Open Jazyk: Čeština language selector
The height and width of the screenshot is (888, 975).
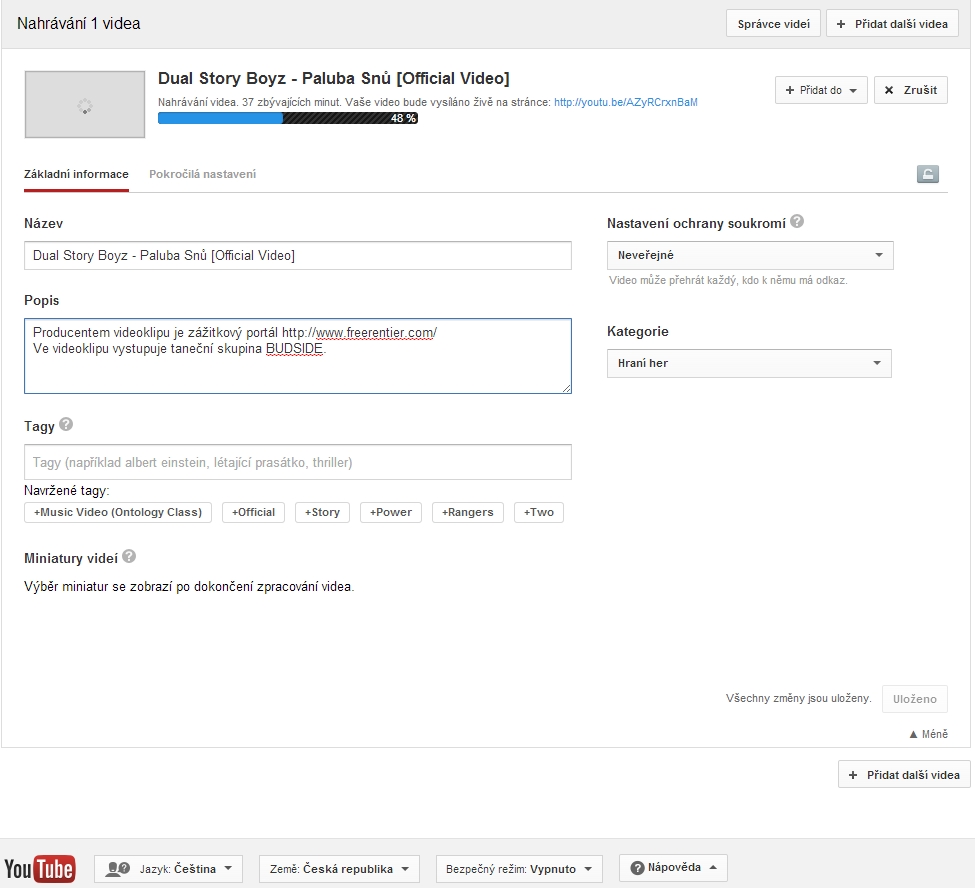coord(168,869)
